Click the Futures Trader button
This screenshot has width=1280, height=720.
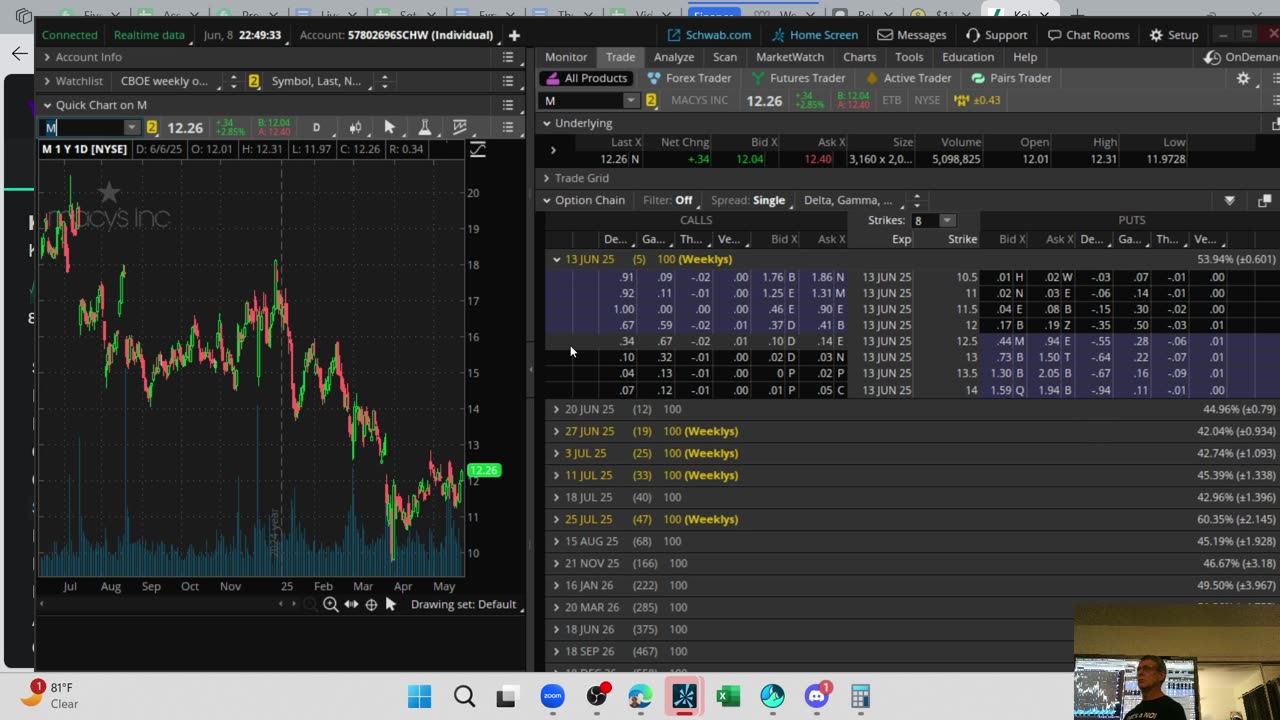pos(798,78)
